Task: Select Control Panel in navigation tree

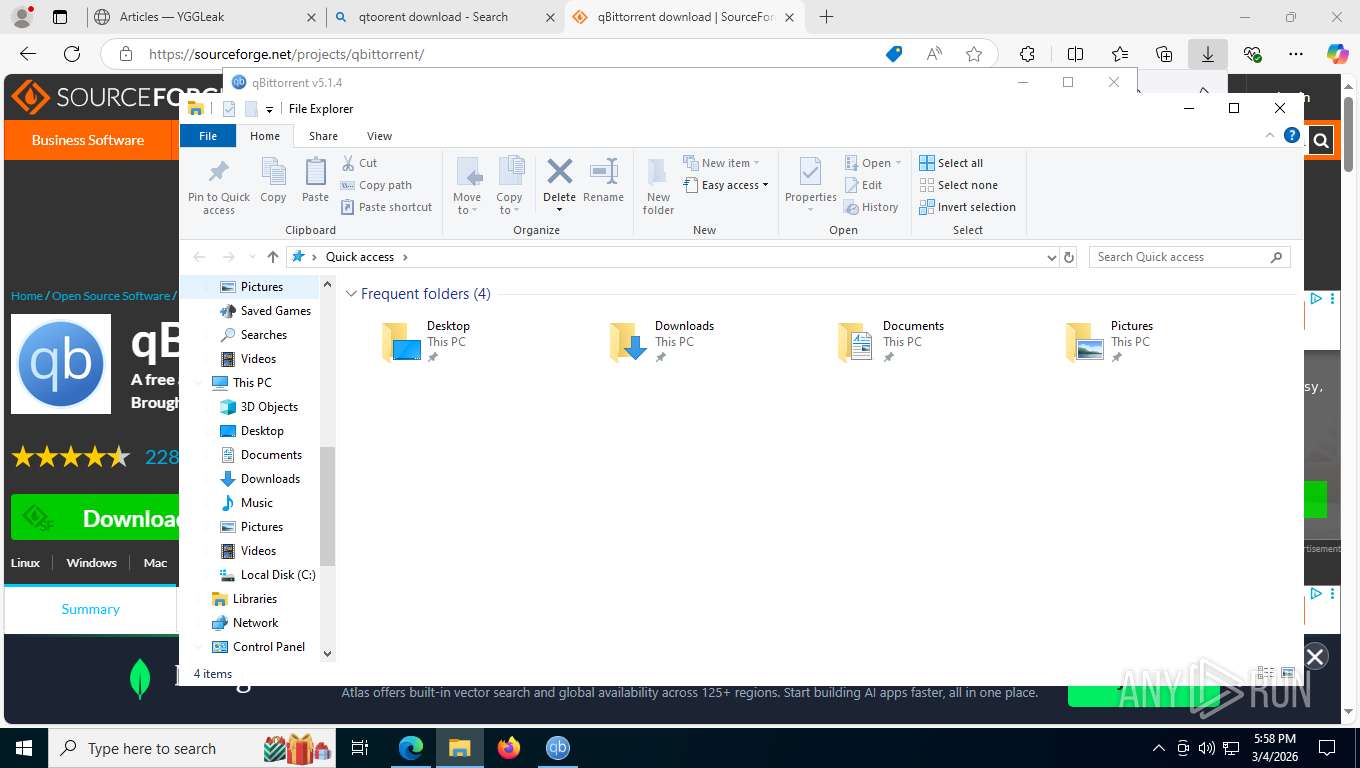Action: coord(258,647)
